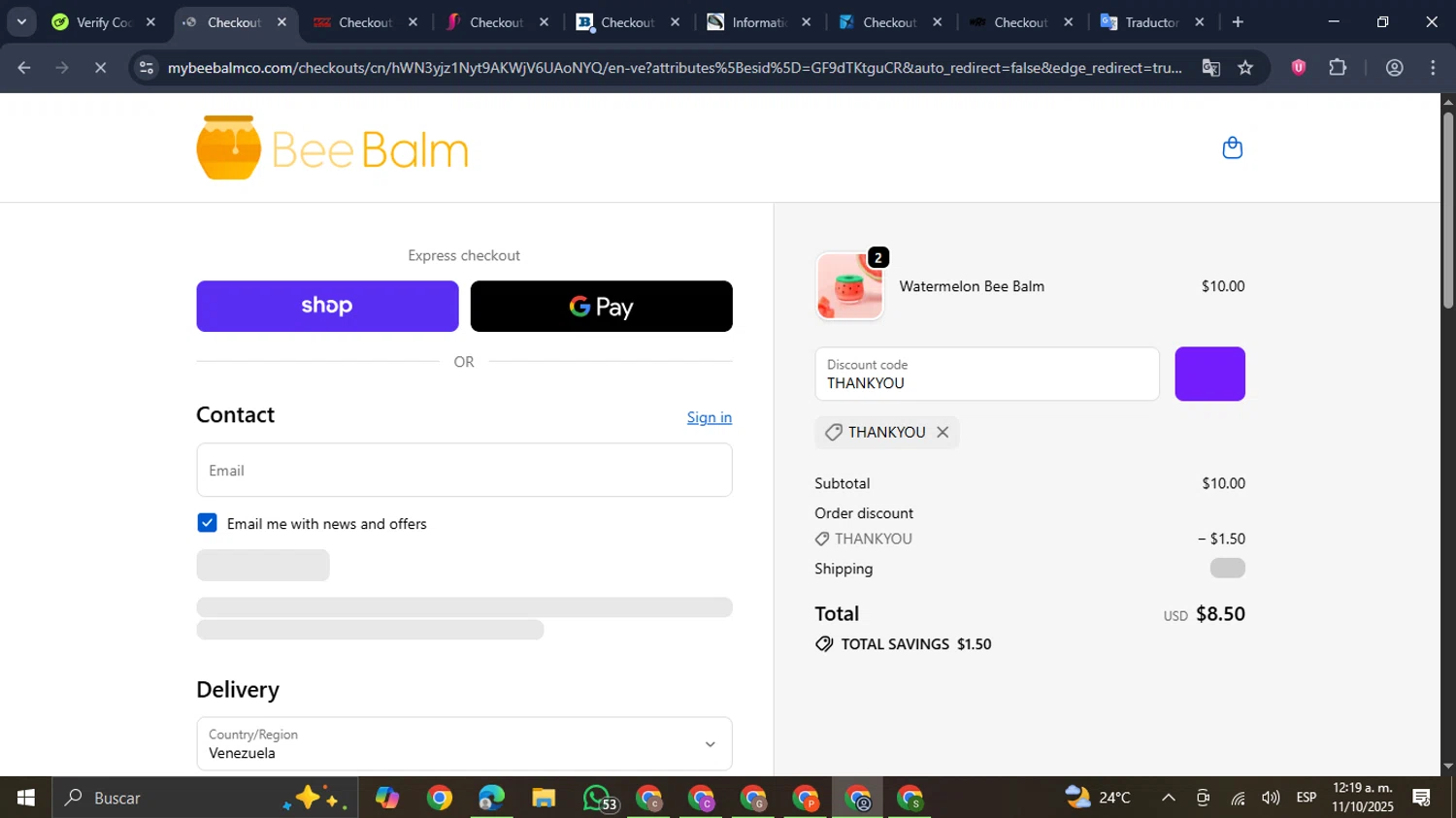This screenshot has height=818, width=1456.
Task: Edit the Discount code field
Action: (x=987, y=374)
